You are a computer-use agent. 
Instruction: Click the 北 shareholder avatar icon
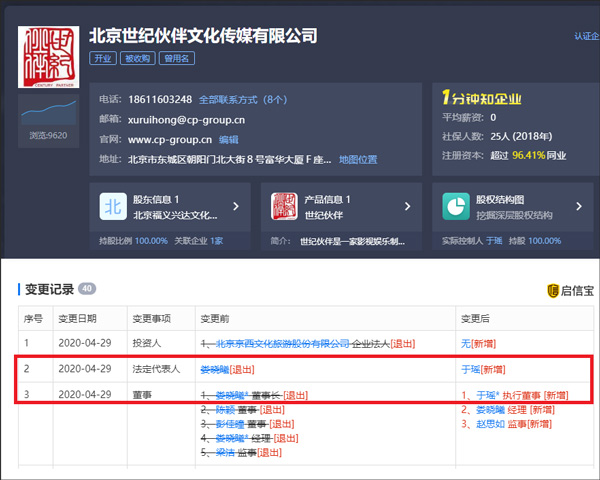click(x=113, y=206)
